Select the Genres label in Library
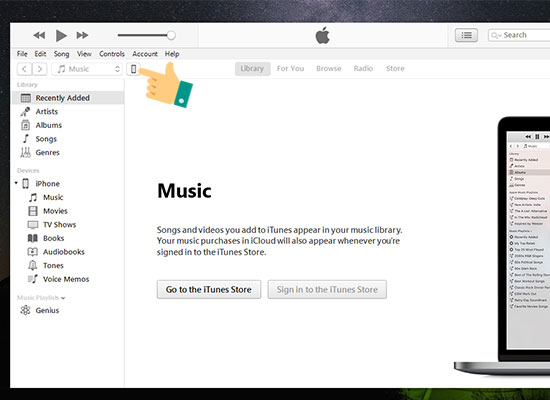 (x=48, y=153)
